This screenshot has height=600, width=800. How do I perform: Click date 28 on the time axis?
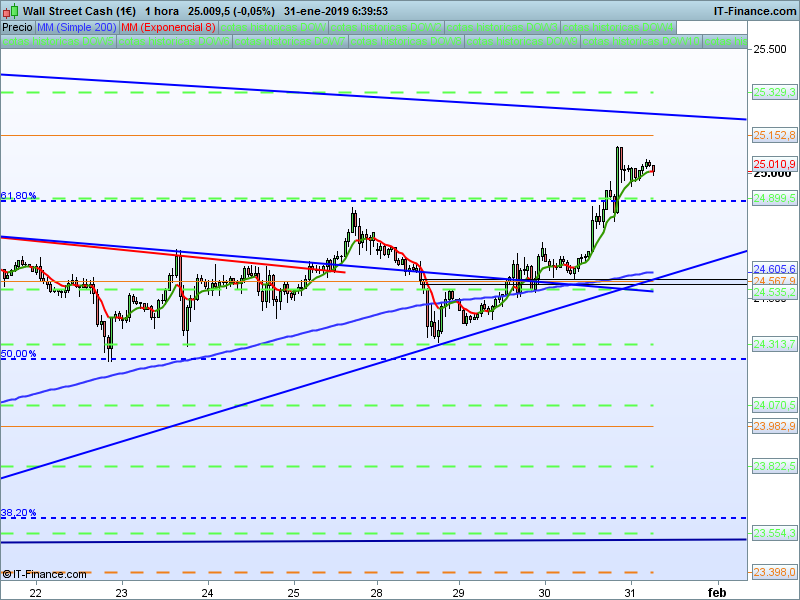[377, 592]
